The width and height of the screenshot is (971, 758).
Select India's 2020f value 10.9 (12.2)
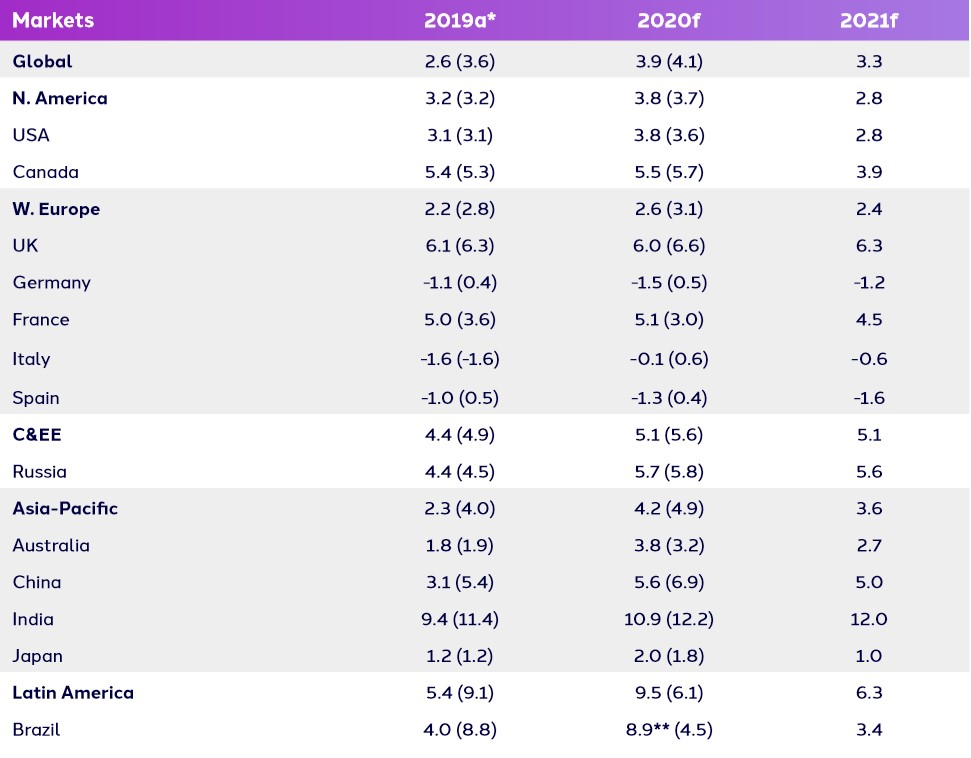pos(669,619)
